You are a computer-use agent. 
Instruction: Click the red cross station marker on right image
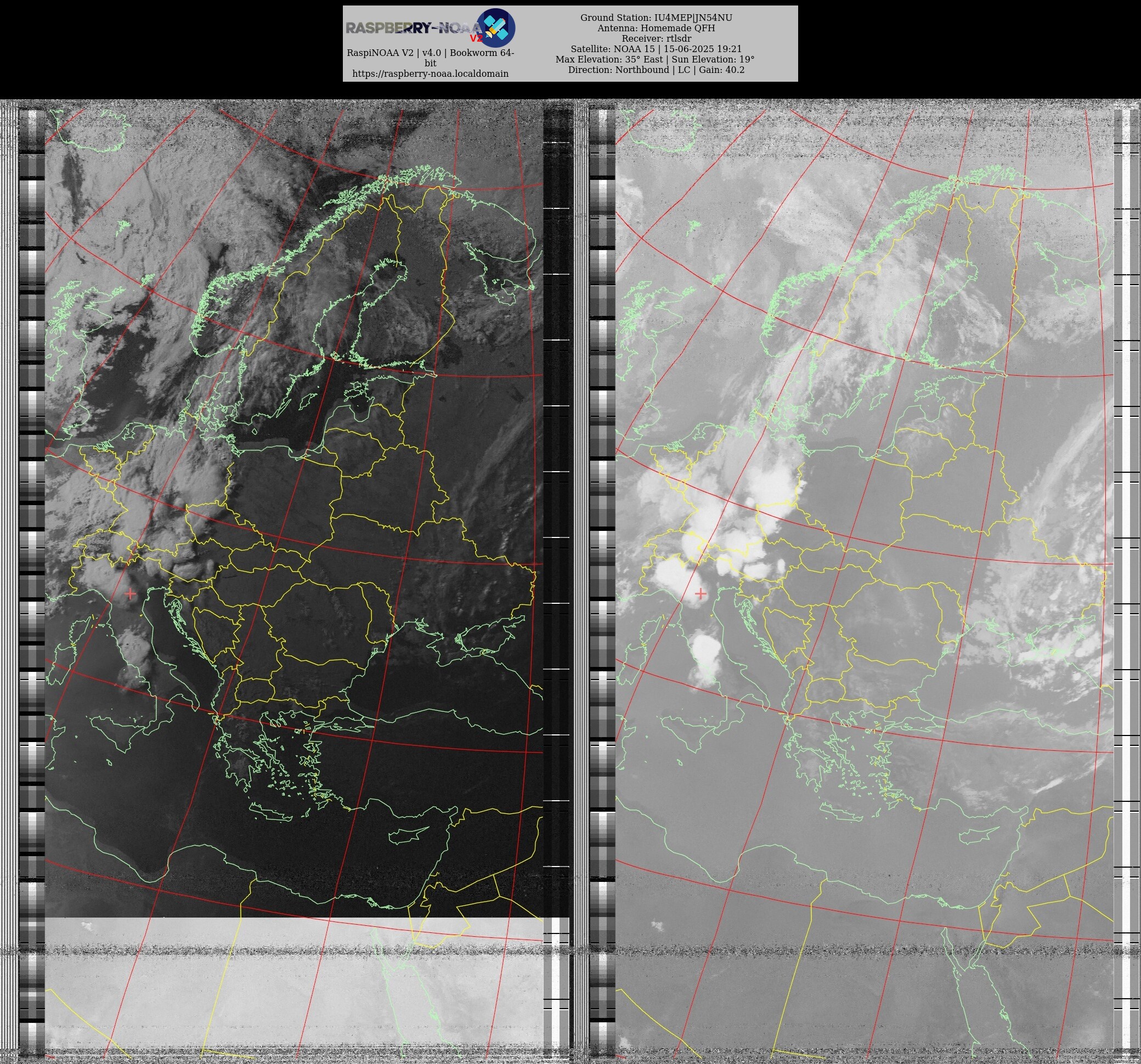click(701, 593)
